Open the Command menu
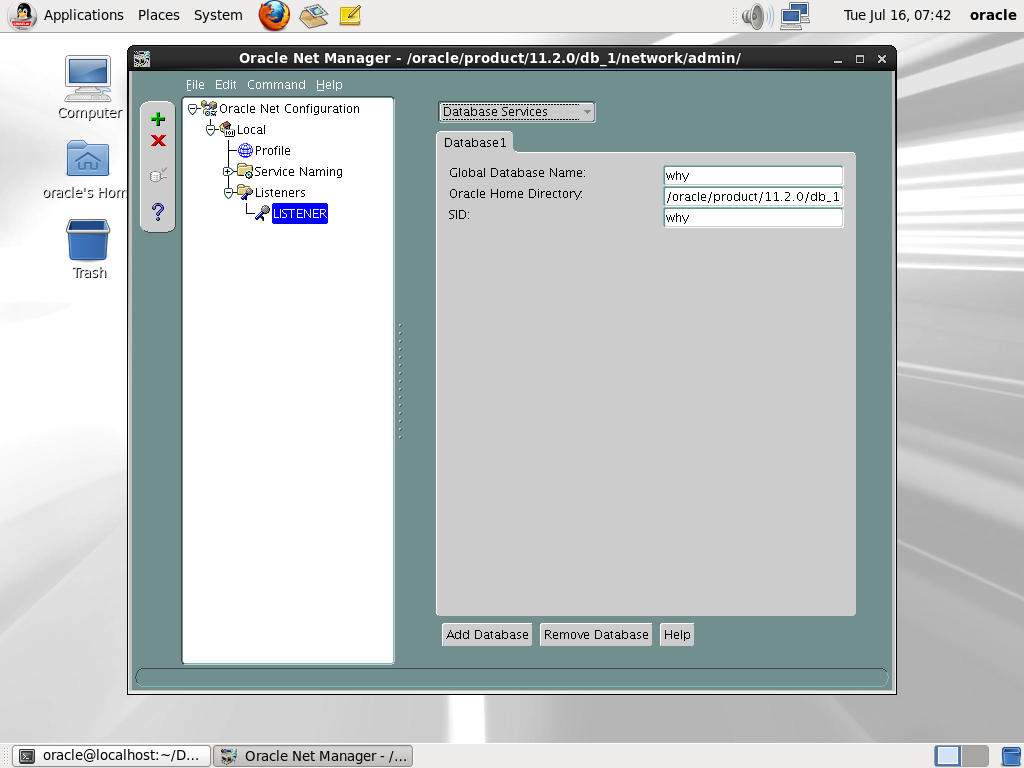Viewport: 1024px width, 768px height. 276,85
